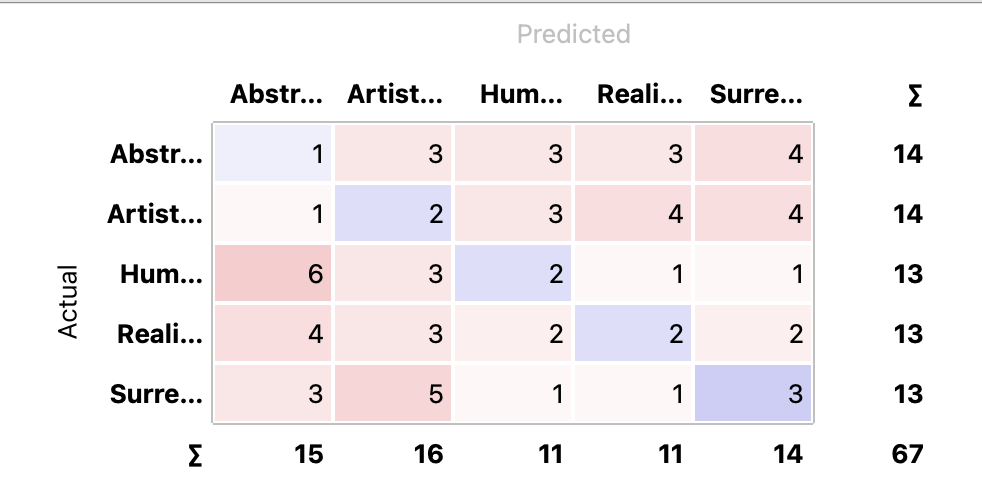Click the Reali row header

160,334
